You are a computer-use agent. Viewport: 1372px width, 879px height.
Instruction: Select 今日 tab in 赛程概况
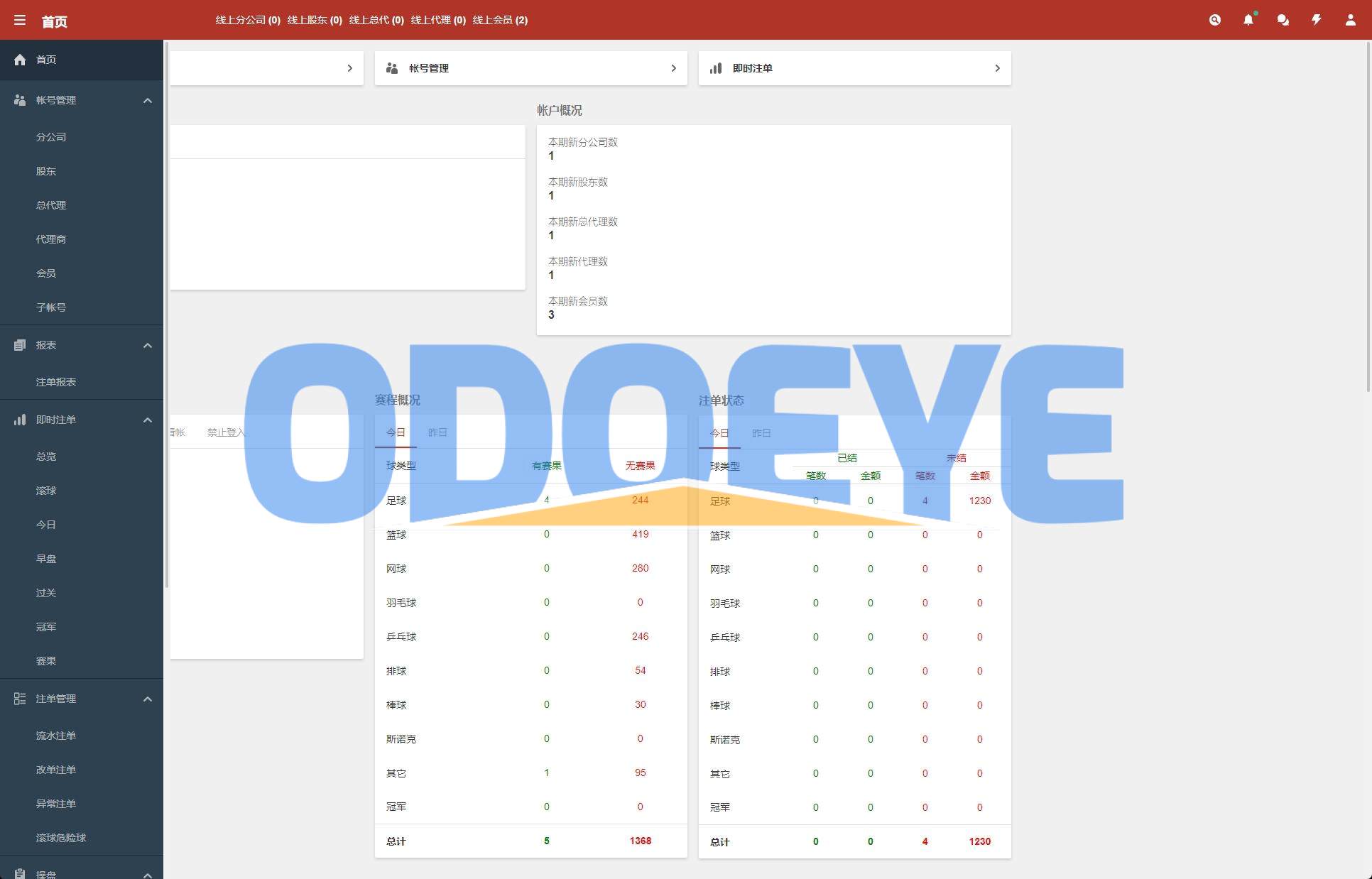[396, 432]
